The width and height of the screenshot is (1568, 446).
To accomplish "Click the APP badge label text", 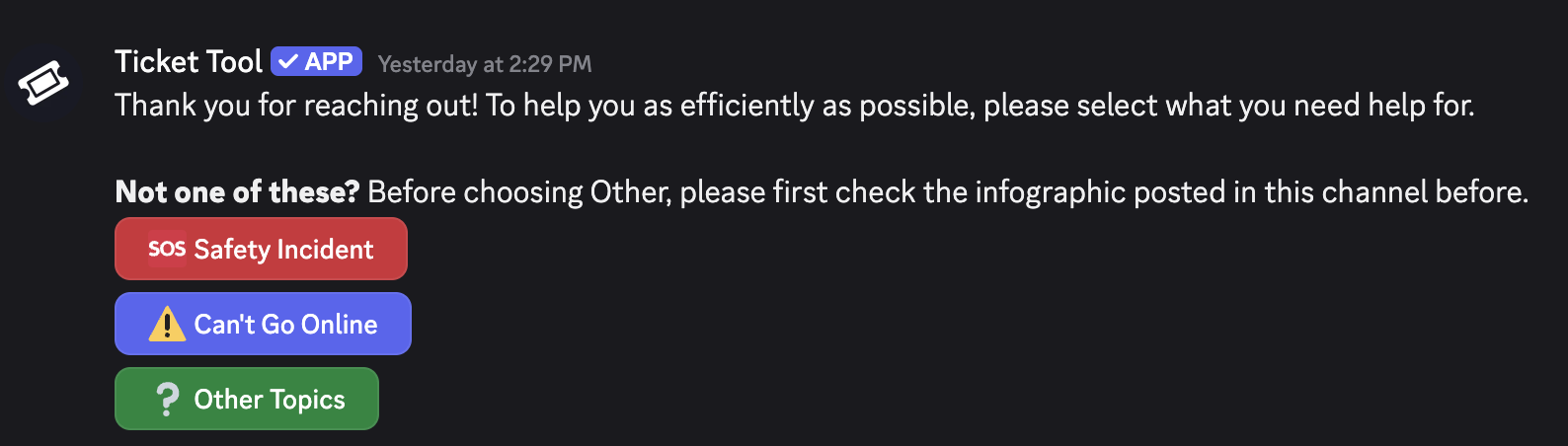I will pyautogui.click(x=329, y=62).
